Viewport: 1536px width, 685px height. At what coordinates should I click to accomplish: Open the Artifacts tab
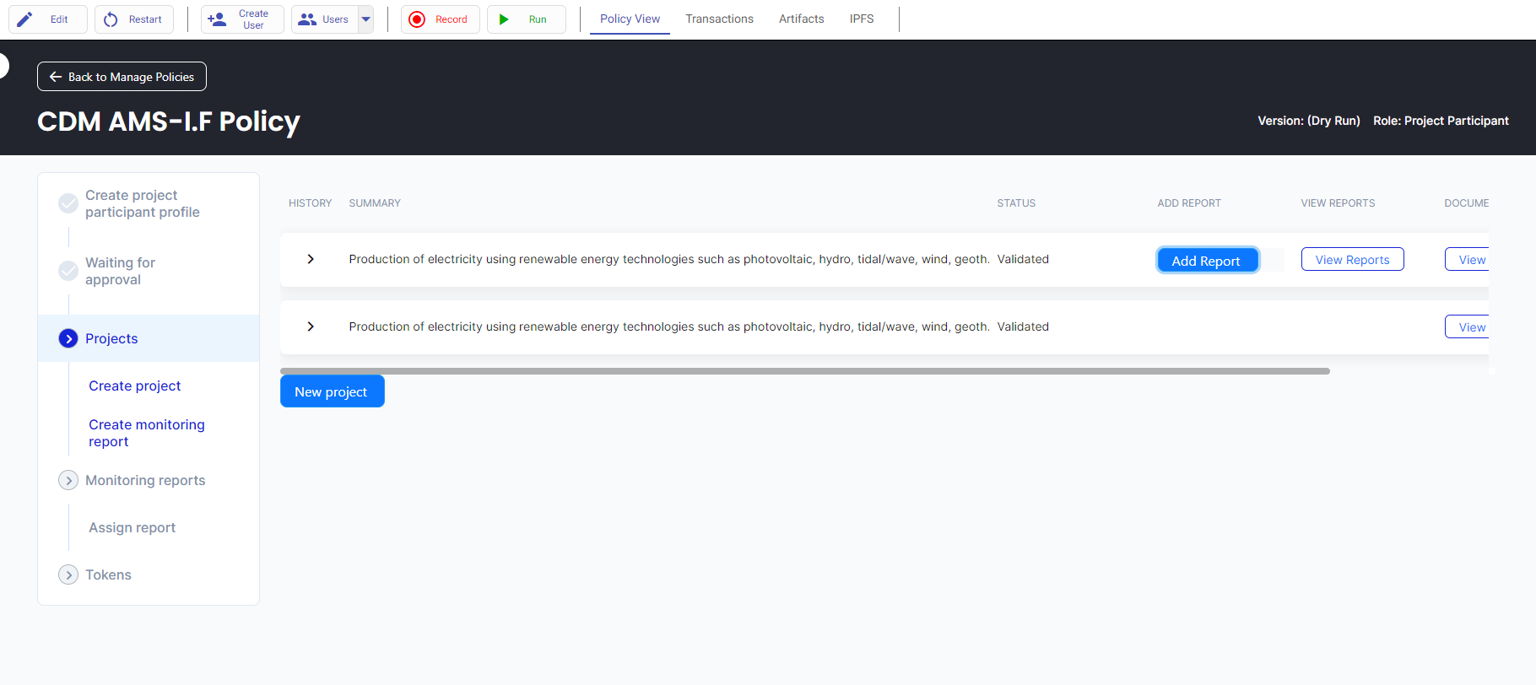pos(801,19)
